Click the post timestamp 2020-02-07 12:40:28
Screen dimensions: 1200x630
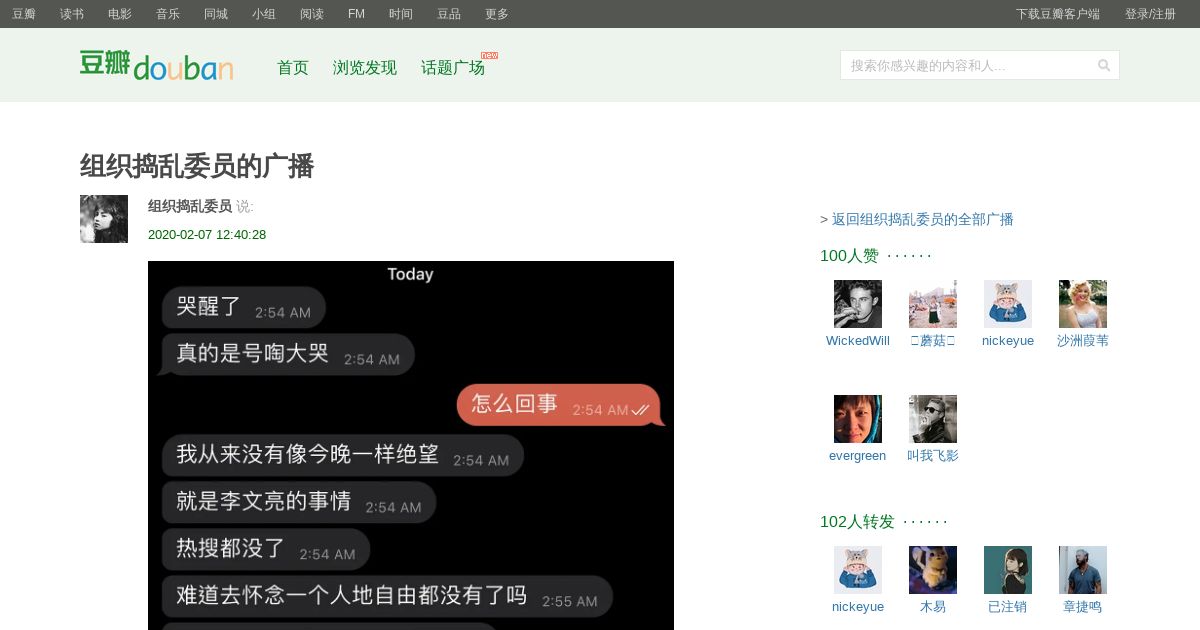[207, 235]
